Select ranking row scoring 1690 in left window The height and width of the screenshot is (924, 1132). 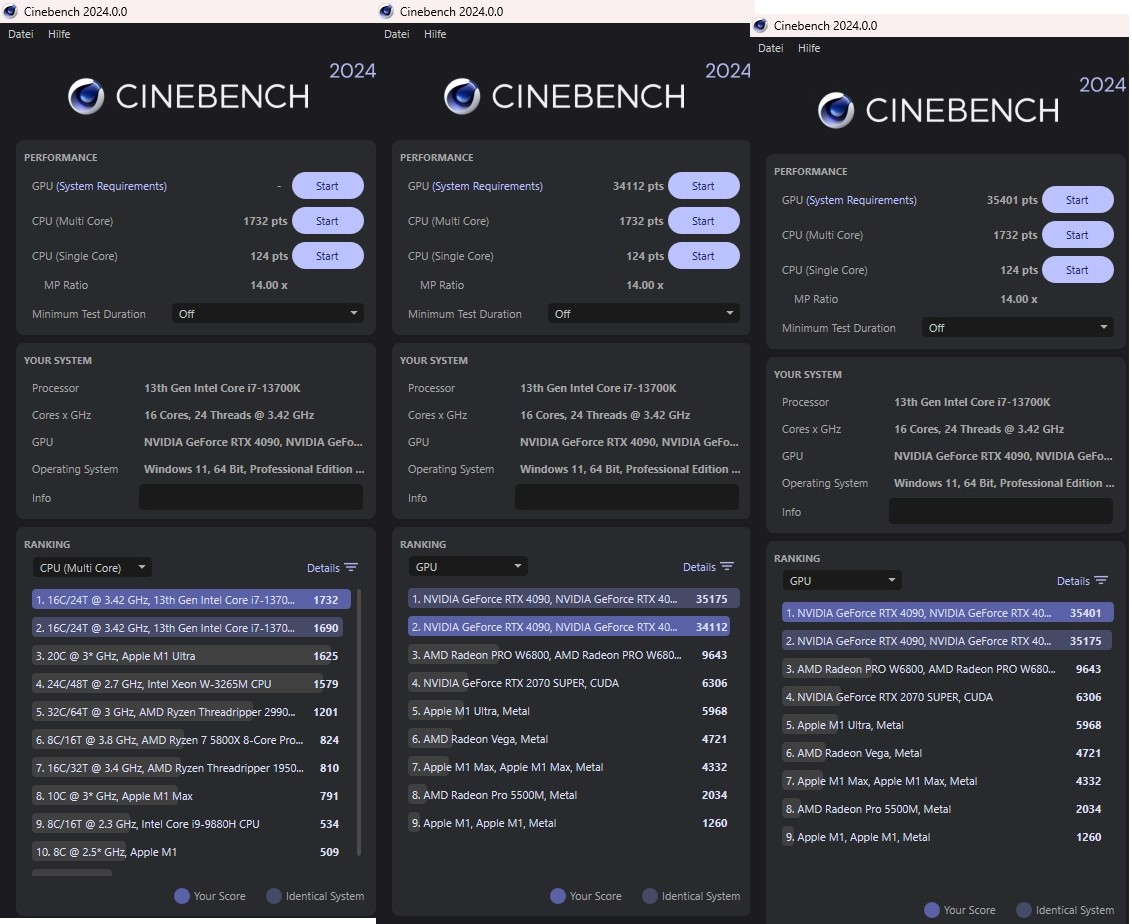[x=191, y=628]
